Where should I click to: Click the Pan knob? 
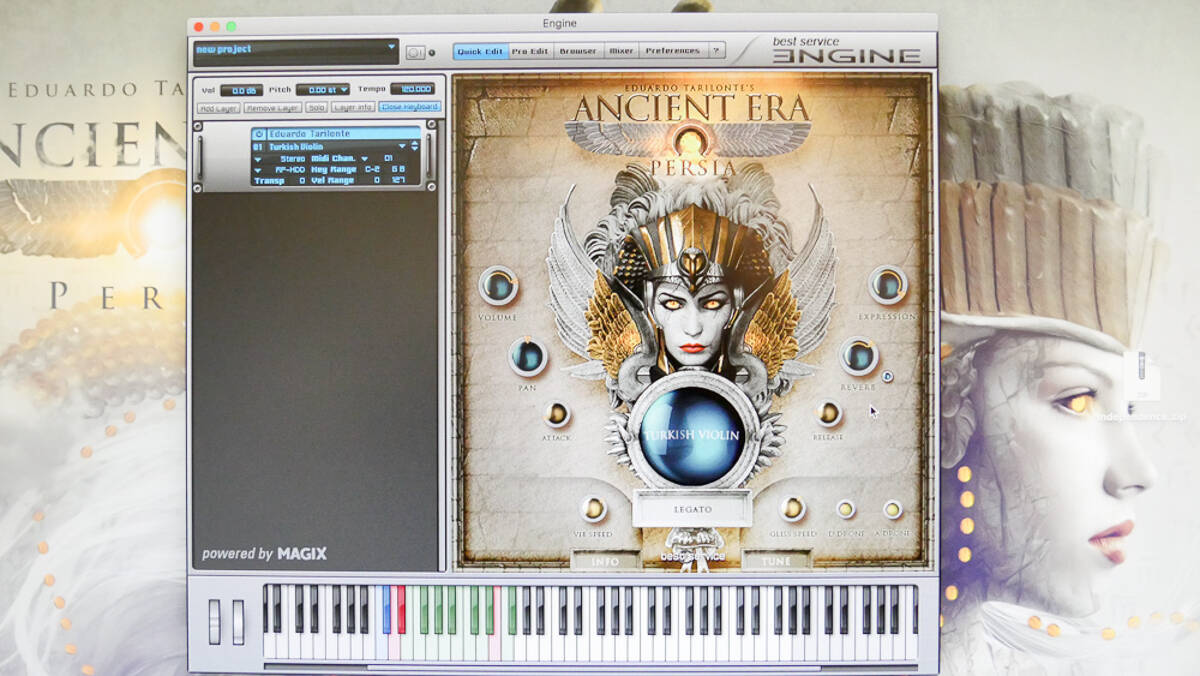528,356
